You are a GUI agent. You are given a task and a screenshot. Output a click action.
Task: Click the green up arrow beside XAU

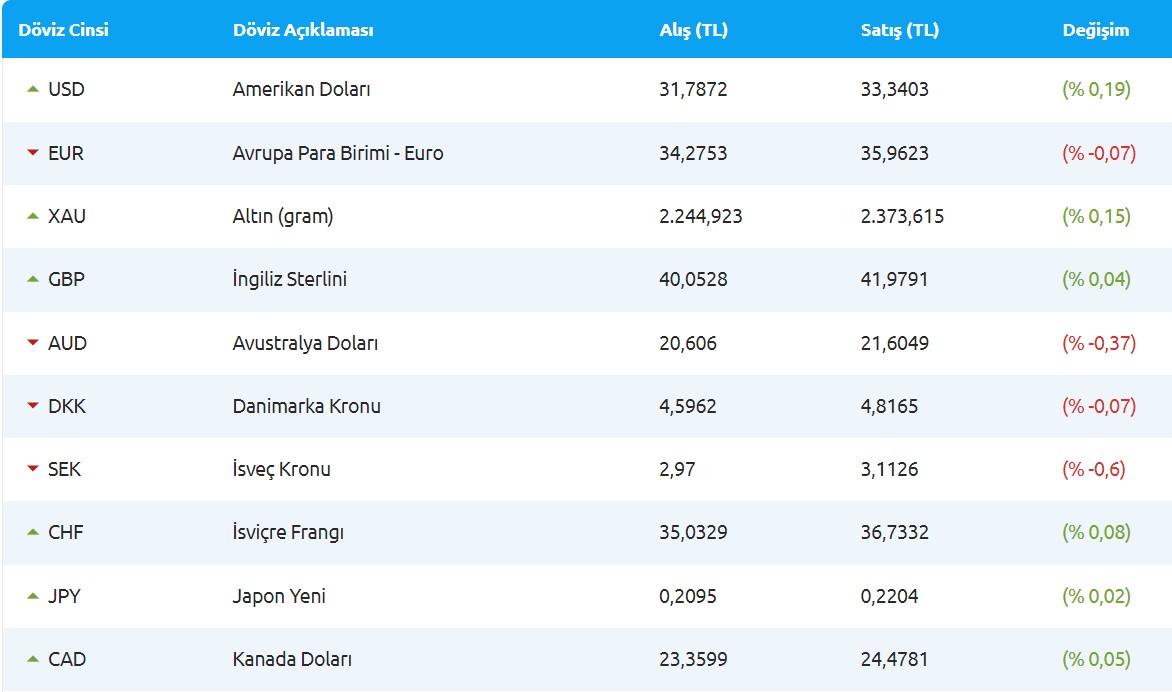33,216
